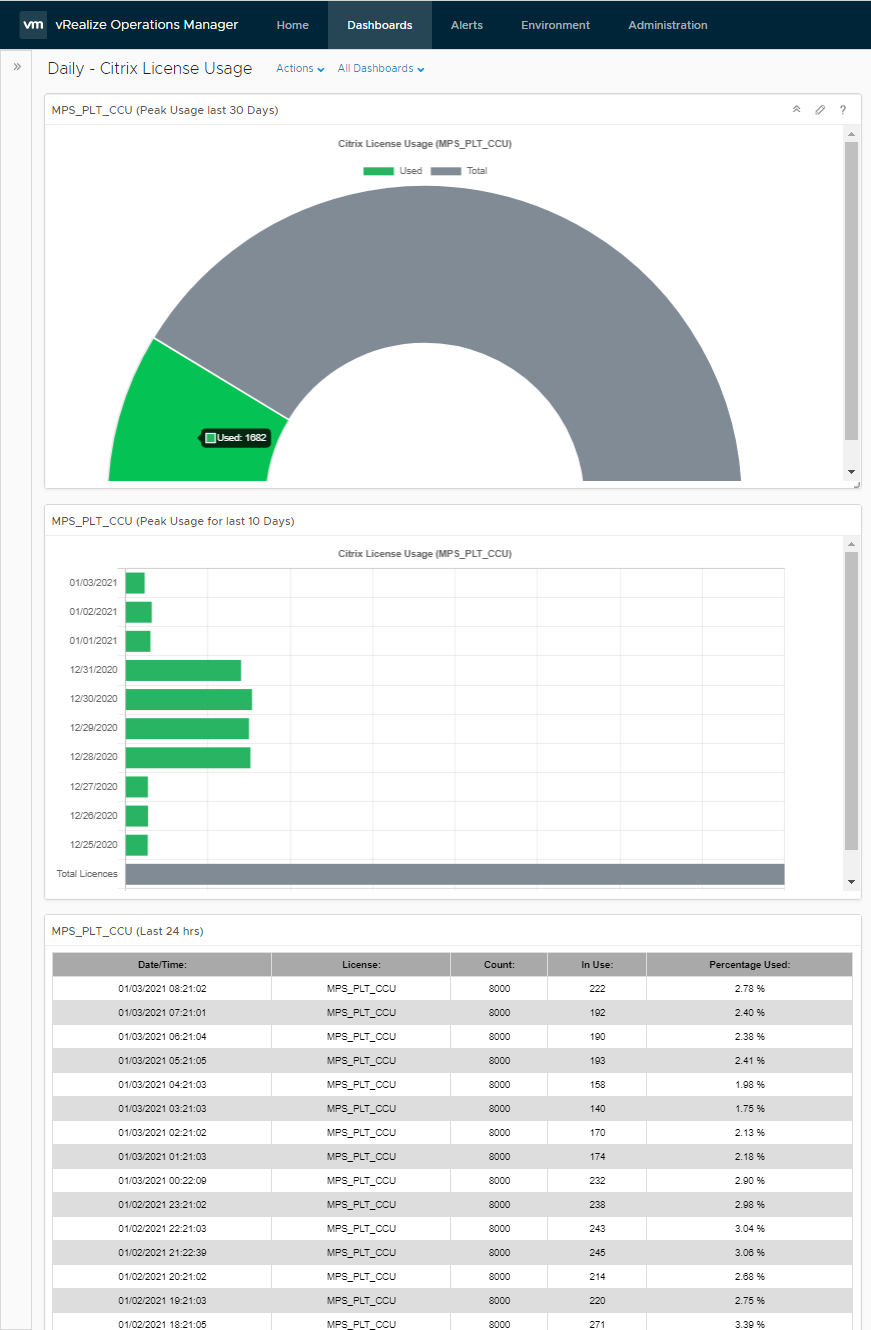Sort table by Date/Time column header
This screenshot has height=1330, width=871.
[162, 965]
